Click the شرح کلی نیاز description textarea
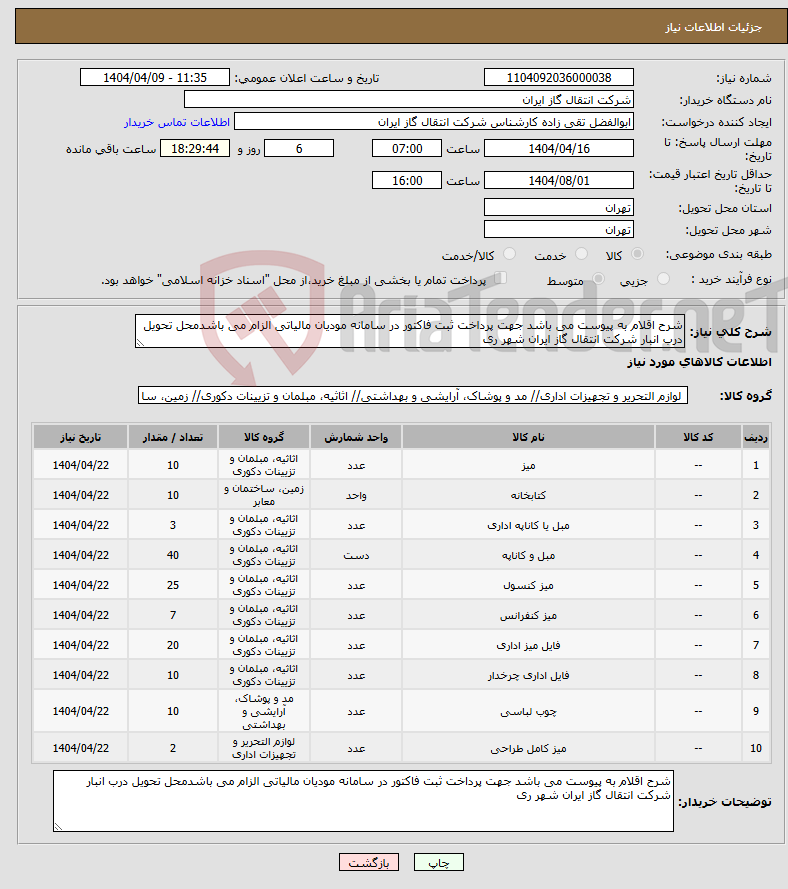This screenshot has height=889, width=788. click(x=410, y=332)
